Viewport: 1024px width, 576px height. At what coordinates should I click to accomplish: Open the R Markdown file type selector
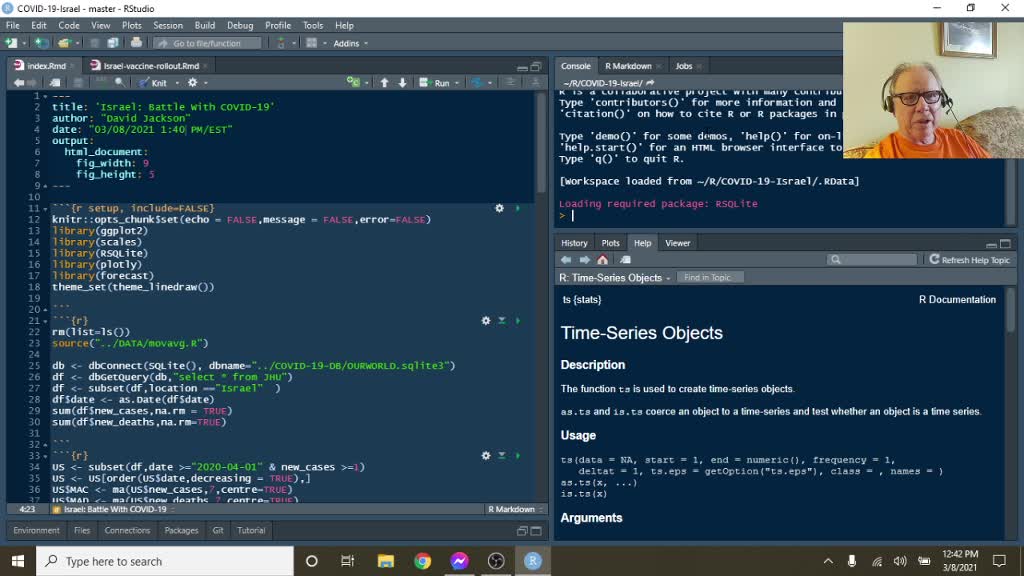click(x=515, y=509)
